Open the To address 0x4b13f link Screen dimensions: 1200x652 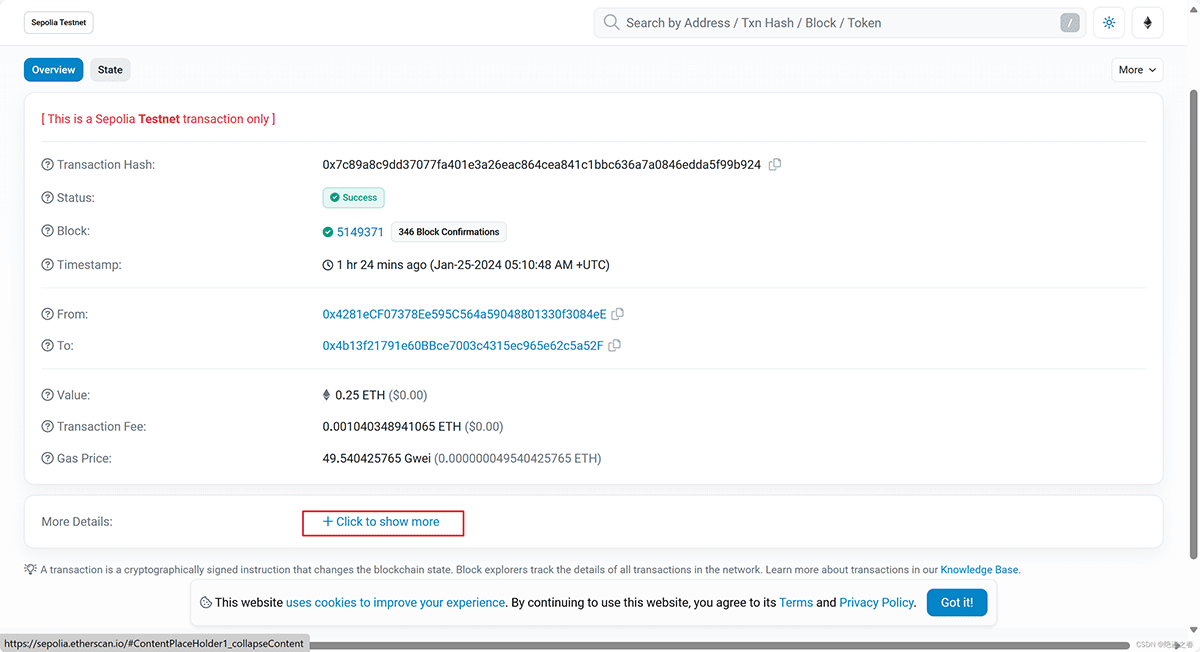(x=462, y=345)
